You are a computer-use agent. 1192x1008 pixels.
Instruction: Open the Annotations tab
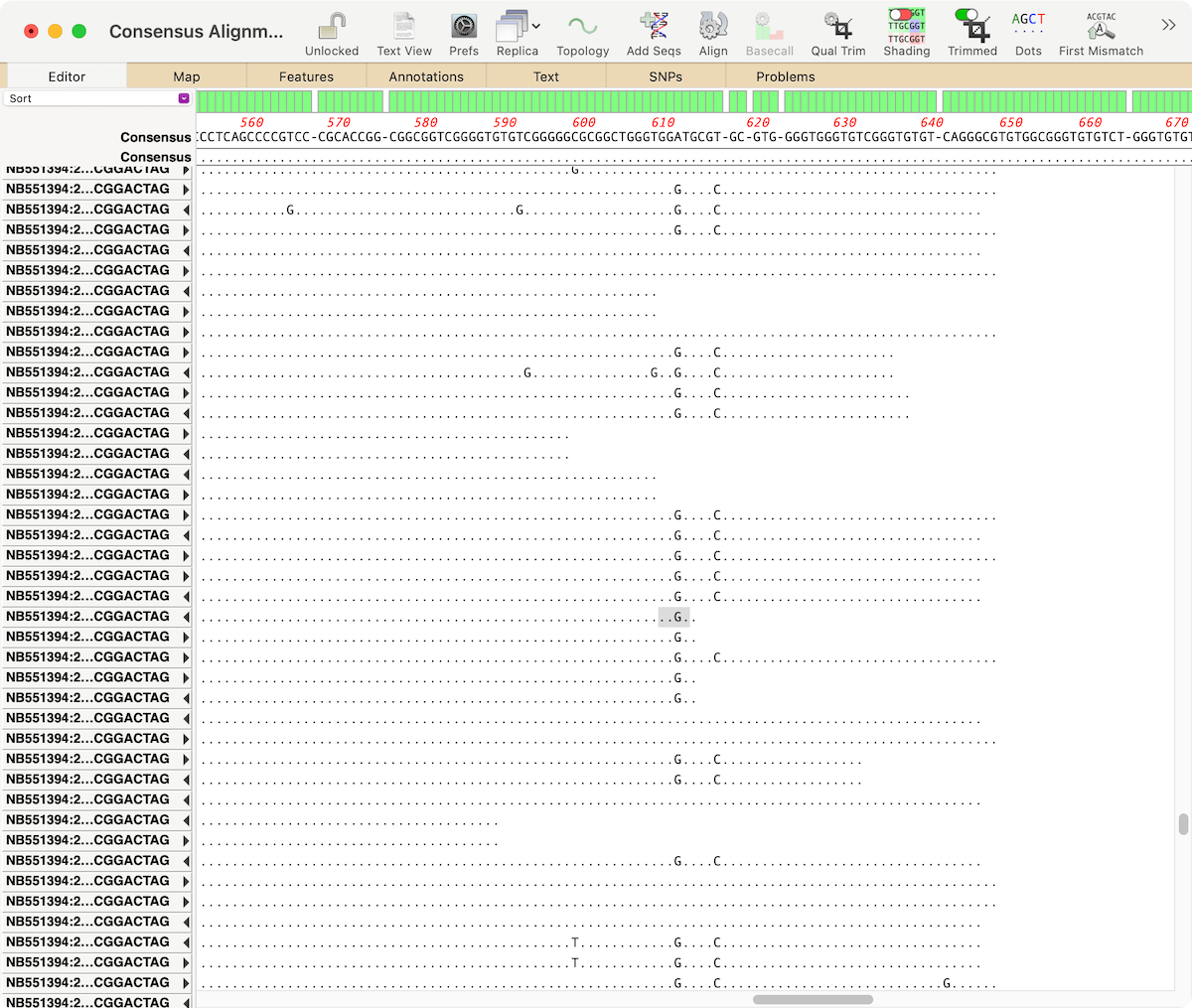coord(426,75)
